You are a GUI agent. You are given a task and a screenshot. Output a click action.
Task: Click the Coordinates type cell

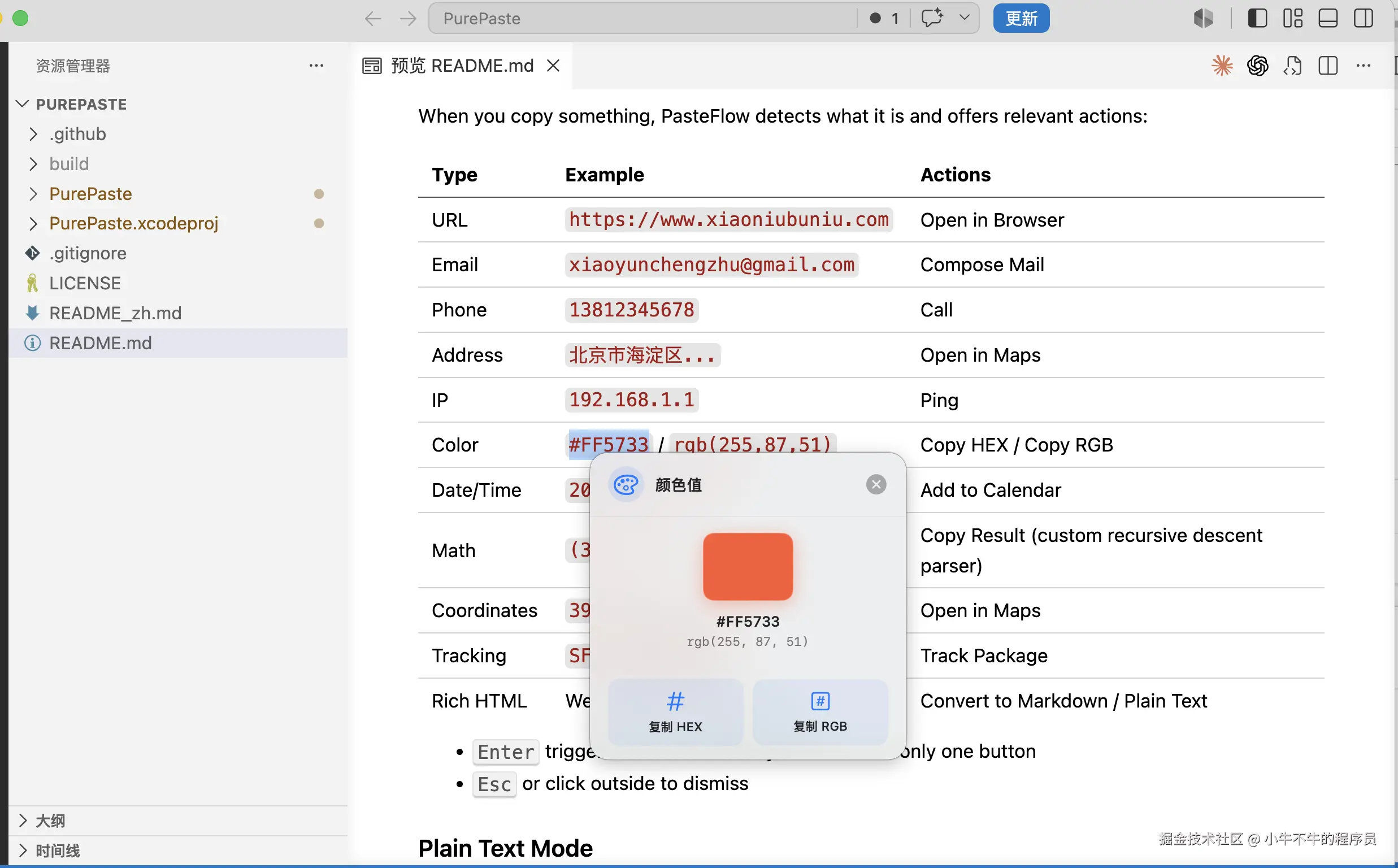point(484,610)
